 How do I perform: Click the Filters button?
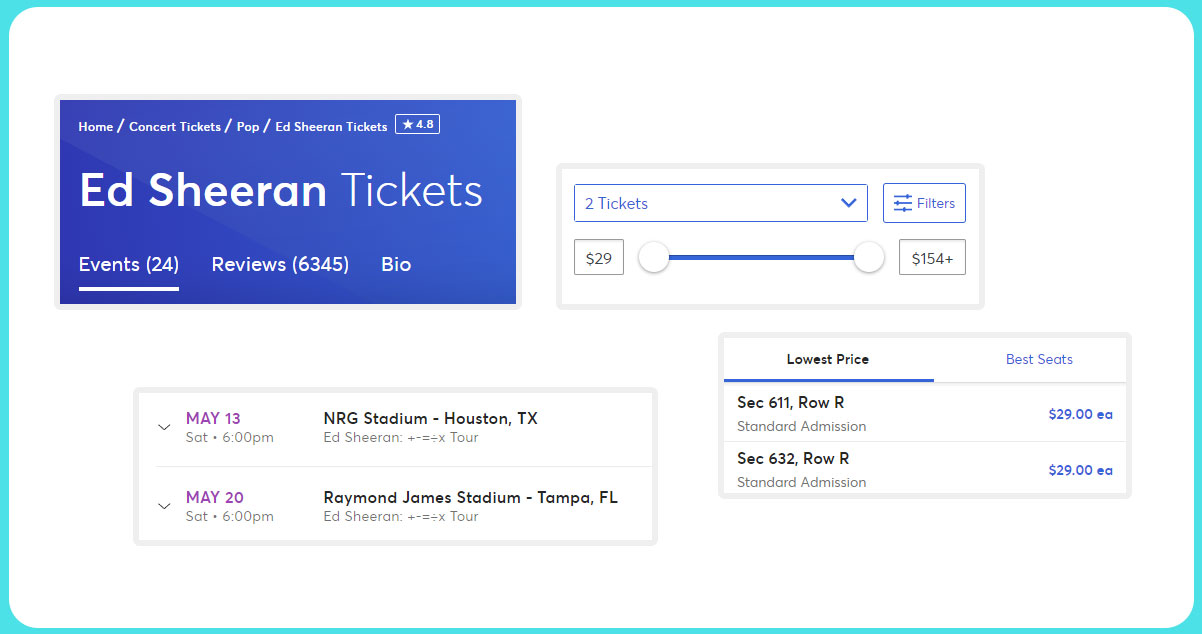(x=924, y=203)
